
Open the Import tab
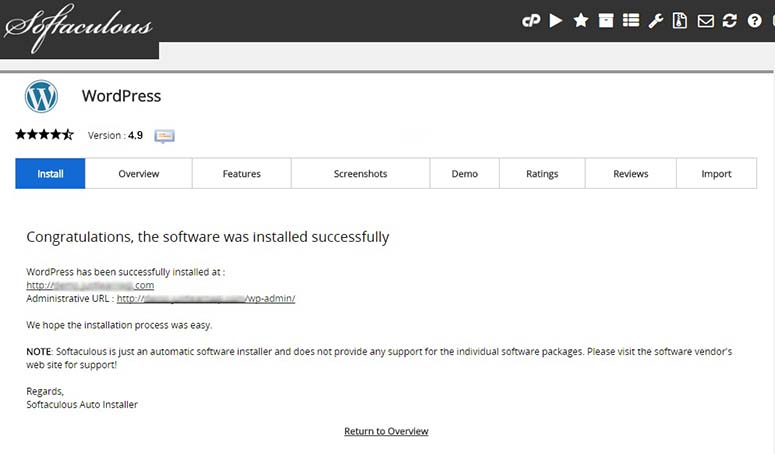pos(716,173)
